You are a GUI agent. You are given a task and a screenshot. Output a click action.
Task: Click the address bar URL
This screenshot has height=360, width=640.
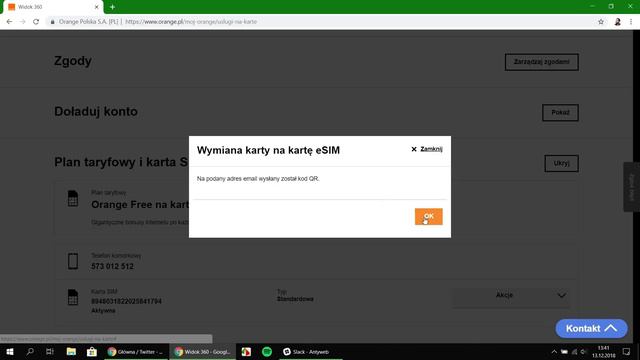point(191,22)
